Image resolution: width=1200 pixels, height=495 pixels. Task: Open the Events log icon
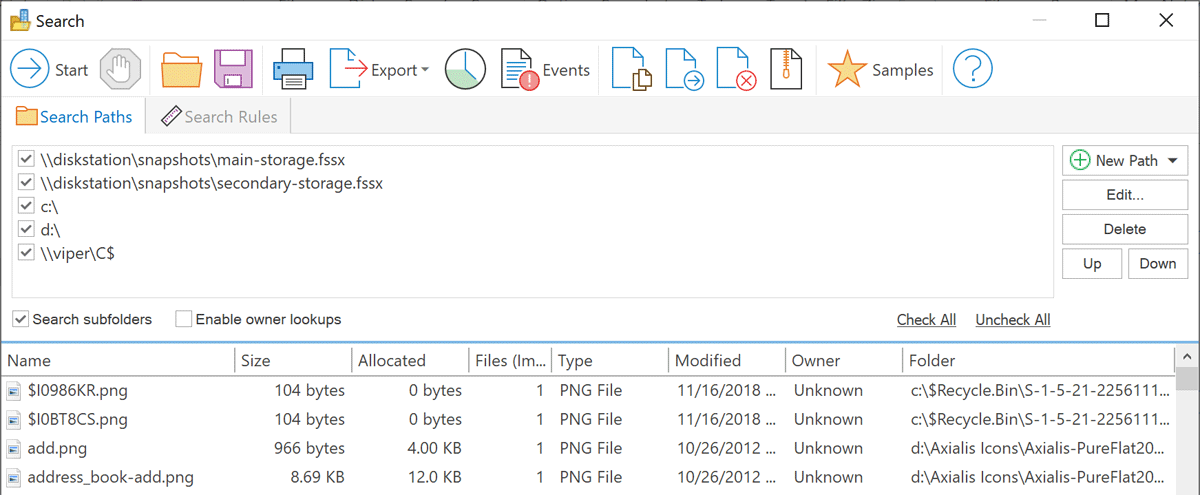520,70
